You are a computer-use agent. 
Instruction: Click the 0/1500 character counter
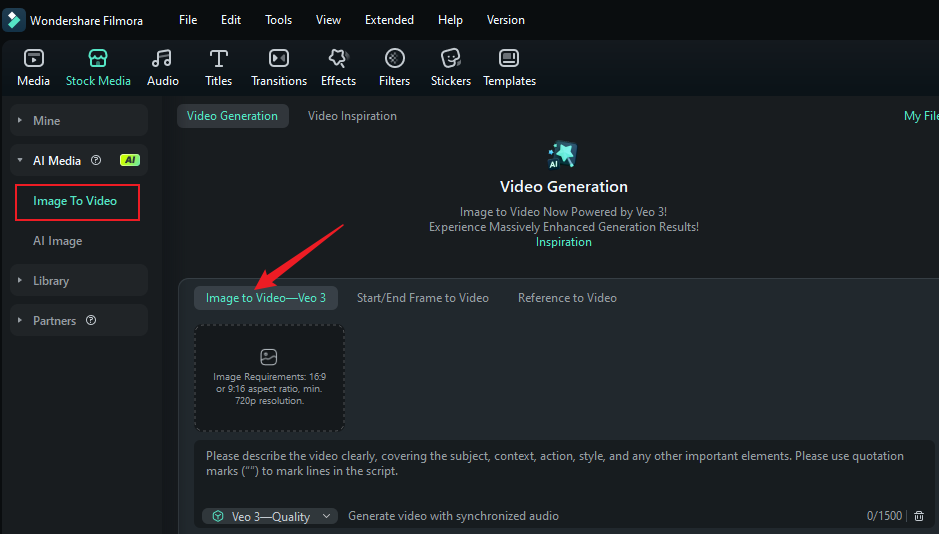point(884,515)
